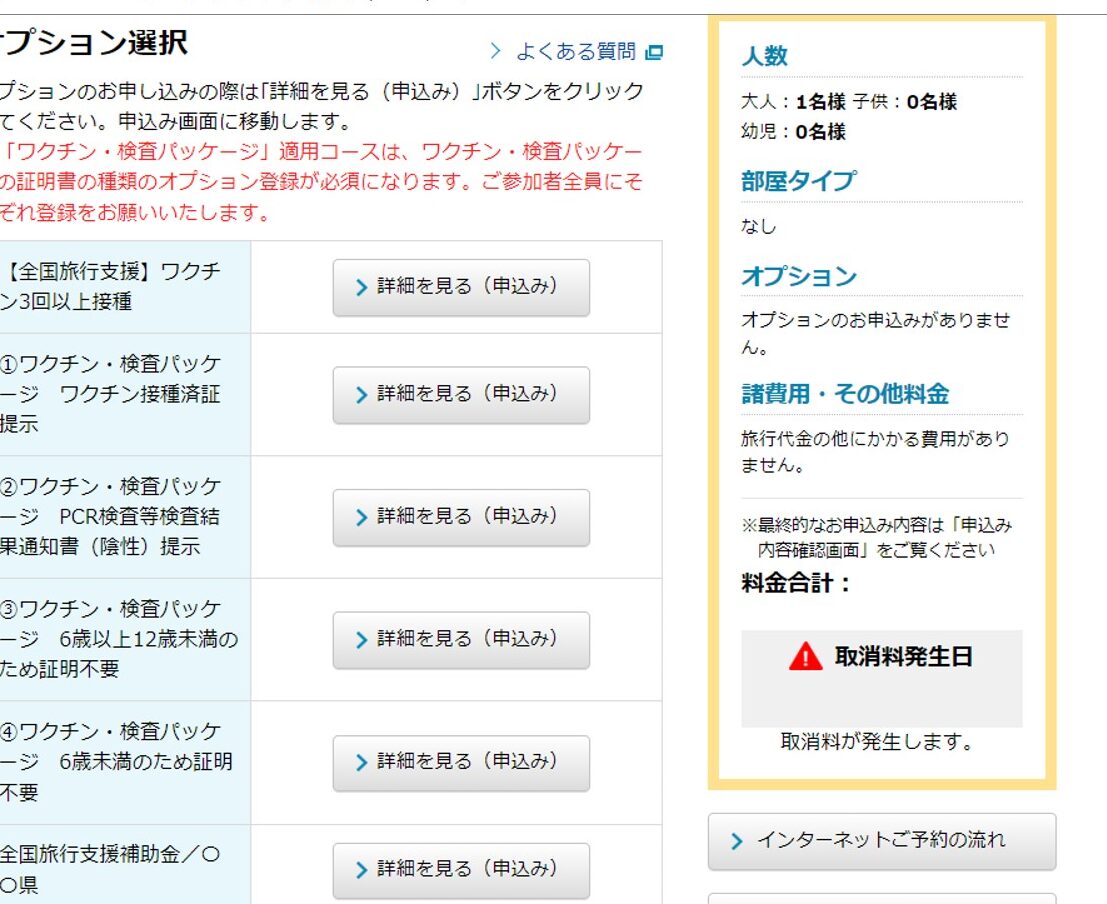Click the external-window icon beside よくある質問
The width and height of the screenshot is (1107, 904).
[654, 52]
